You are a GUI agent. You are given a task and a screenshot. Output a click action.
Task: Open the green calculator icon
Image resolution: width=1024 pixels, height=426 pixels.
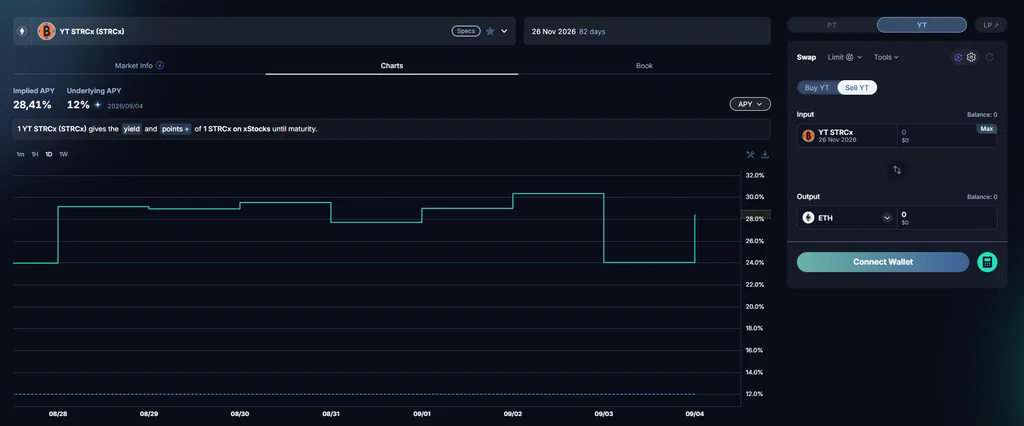(987, 262)
